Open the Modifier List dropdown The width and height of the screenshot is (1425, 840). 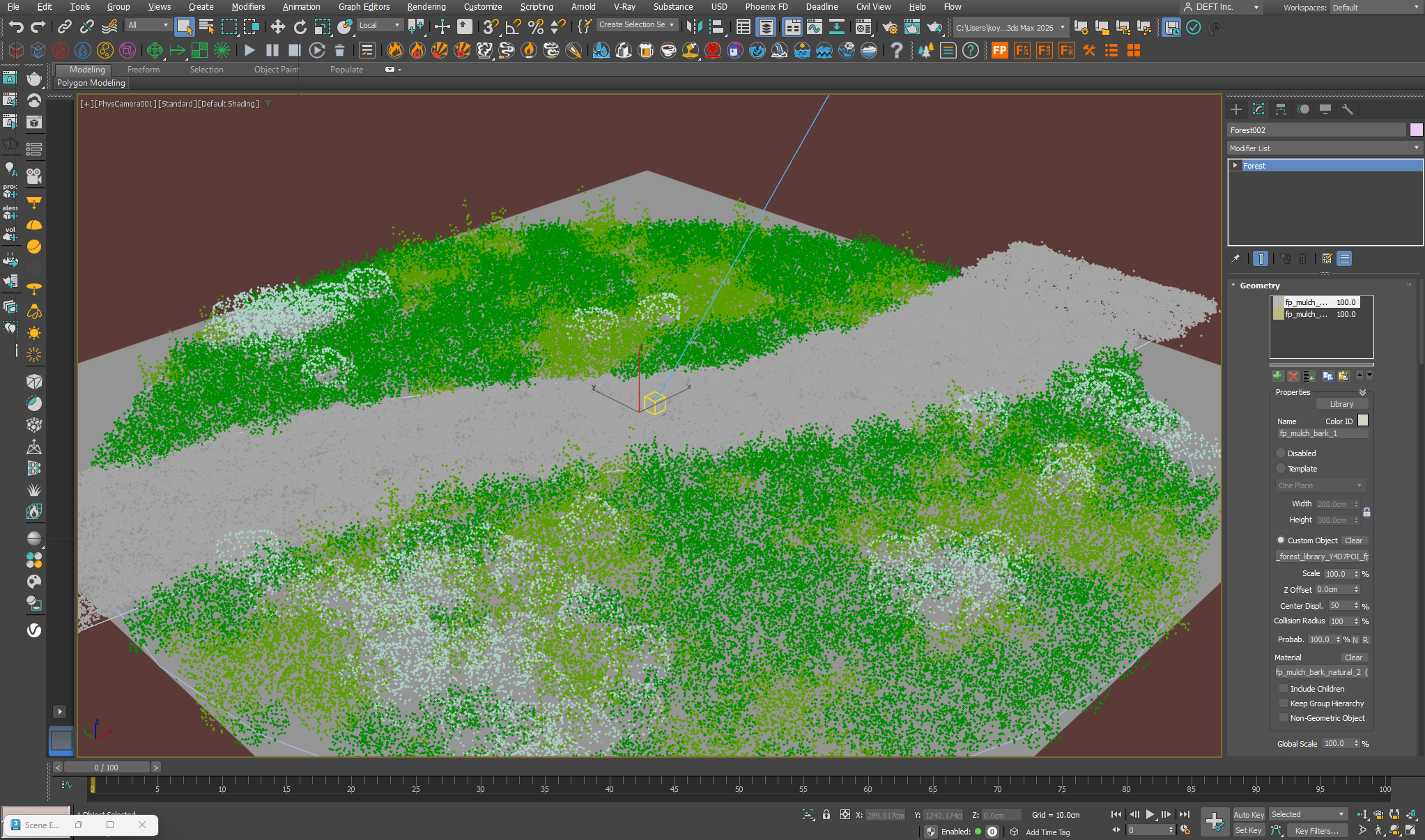(x=1324, y=148)
